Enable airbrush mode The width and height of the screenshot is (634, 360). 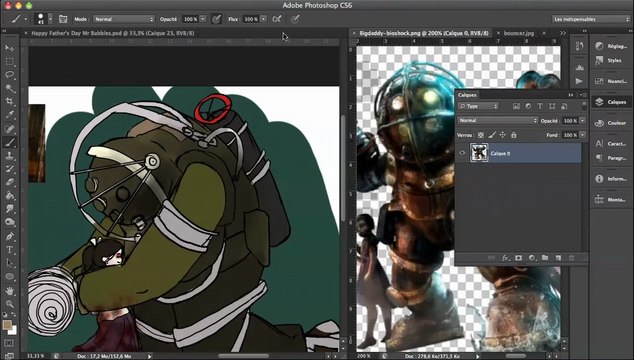pyautogui.click(x=277, y=19)
